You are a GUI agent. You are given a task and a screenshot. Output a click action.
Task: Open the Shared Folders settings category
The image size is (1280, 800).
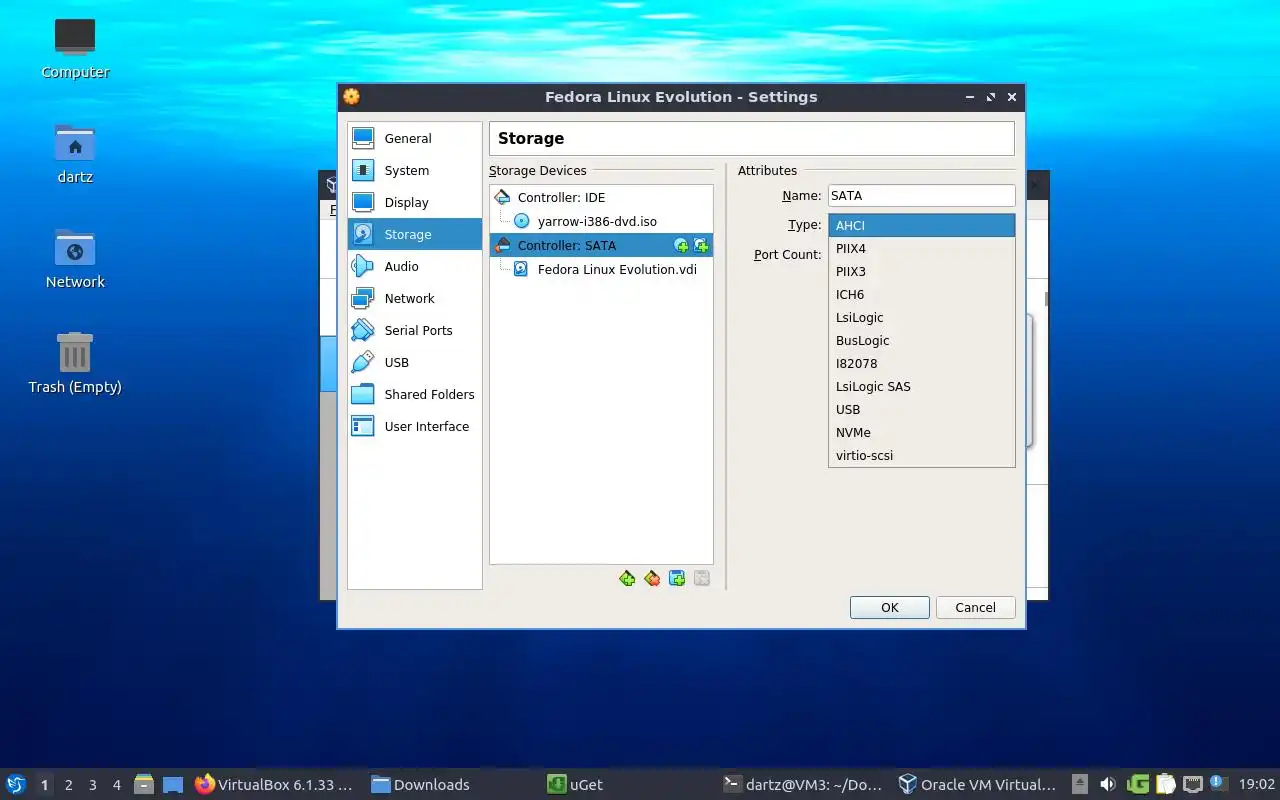click(415, 394)
